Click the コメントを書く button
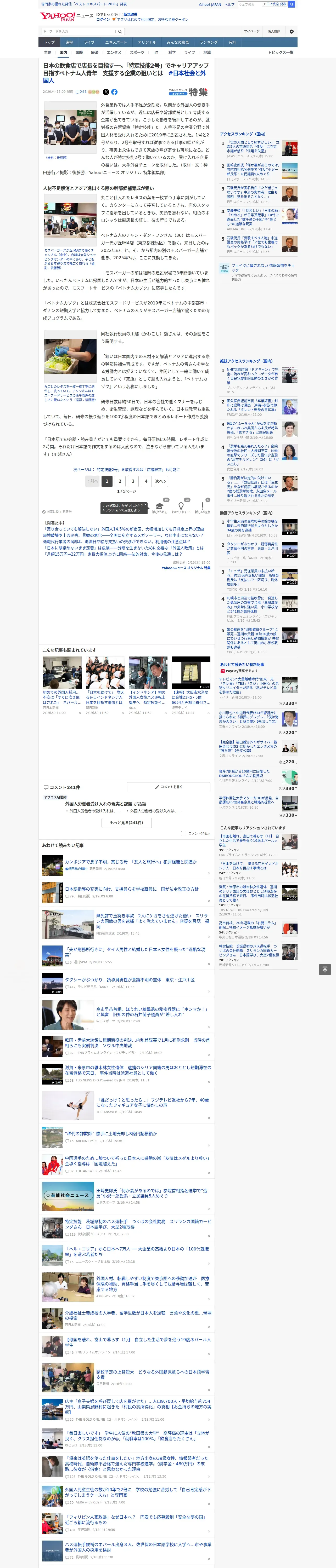The width and height of the screenshot is (336, 1568). [168, 787]
